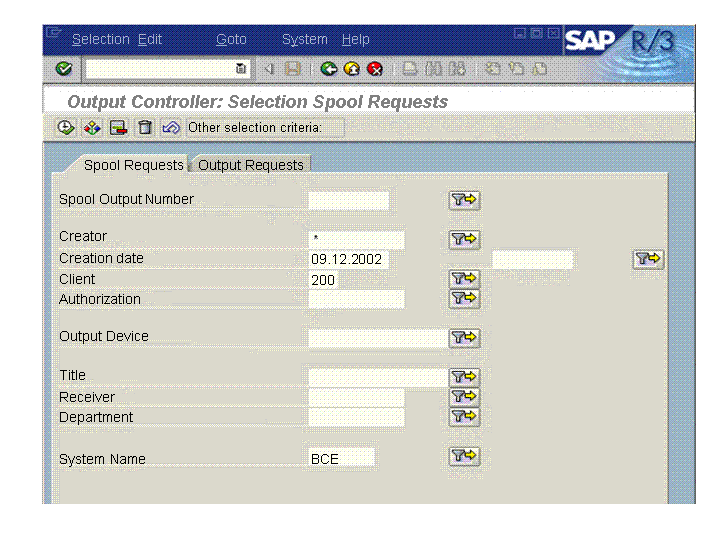Image resolution: width=720 pixels, height=540 pixels.
Task: Open multiple selection for Creation date
Action: point(648,259)
